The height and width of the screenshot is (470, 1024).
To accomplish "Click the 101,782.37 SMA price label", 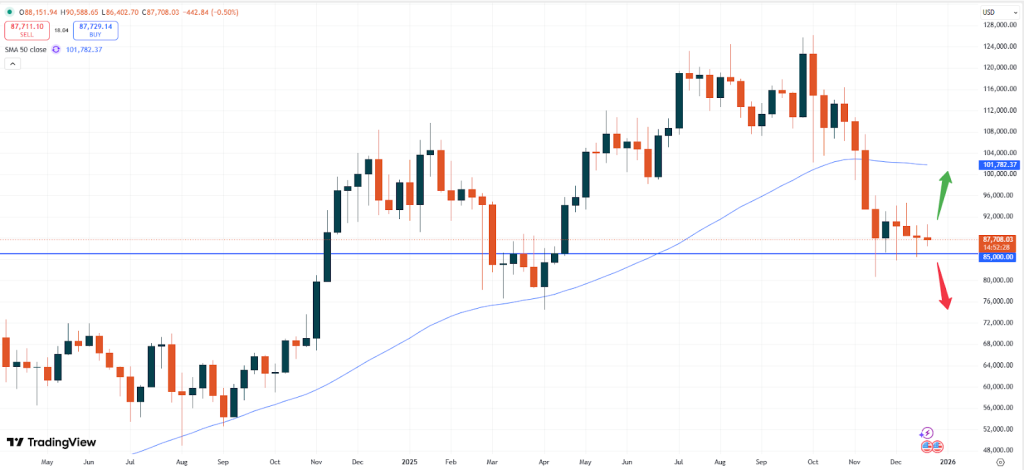I will tap(997, 164).
